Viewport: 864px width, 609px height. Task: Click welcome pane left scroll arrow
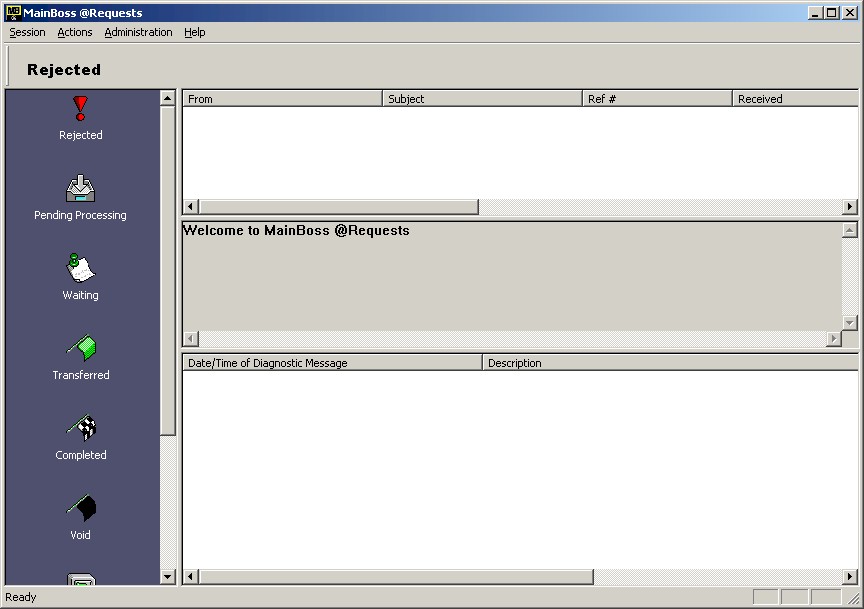191,338
